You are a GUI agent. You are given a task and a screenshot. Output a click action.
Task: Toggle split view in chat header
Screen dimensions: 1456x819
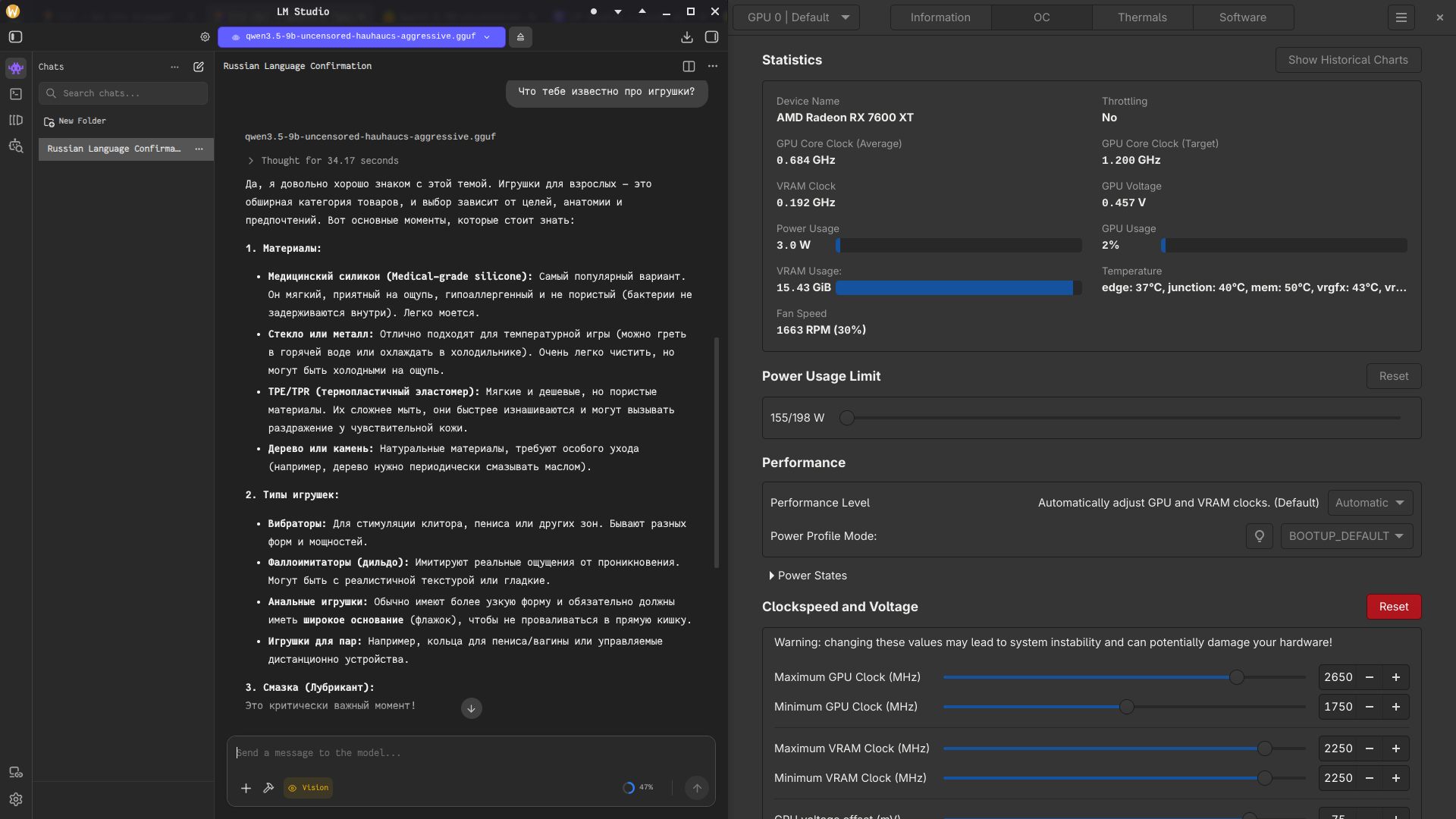(689, 67)
